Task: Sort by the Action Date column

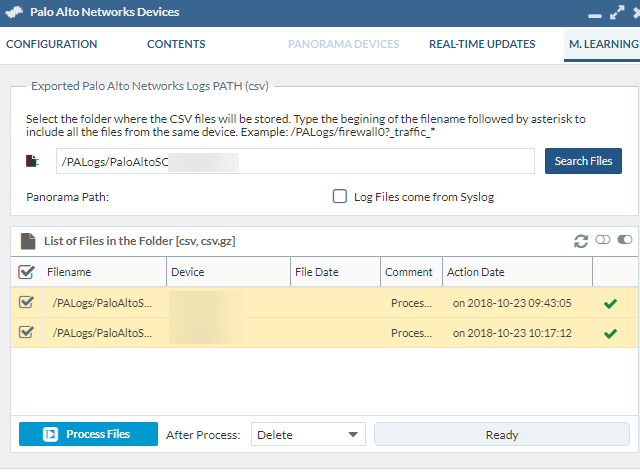Action: click(x=476, y=272)
